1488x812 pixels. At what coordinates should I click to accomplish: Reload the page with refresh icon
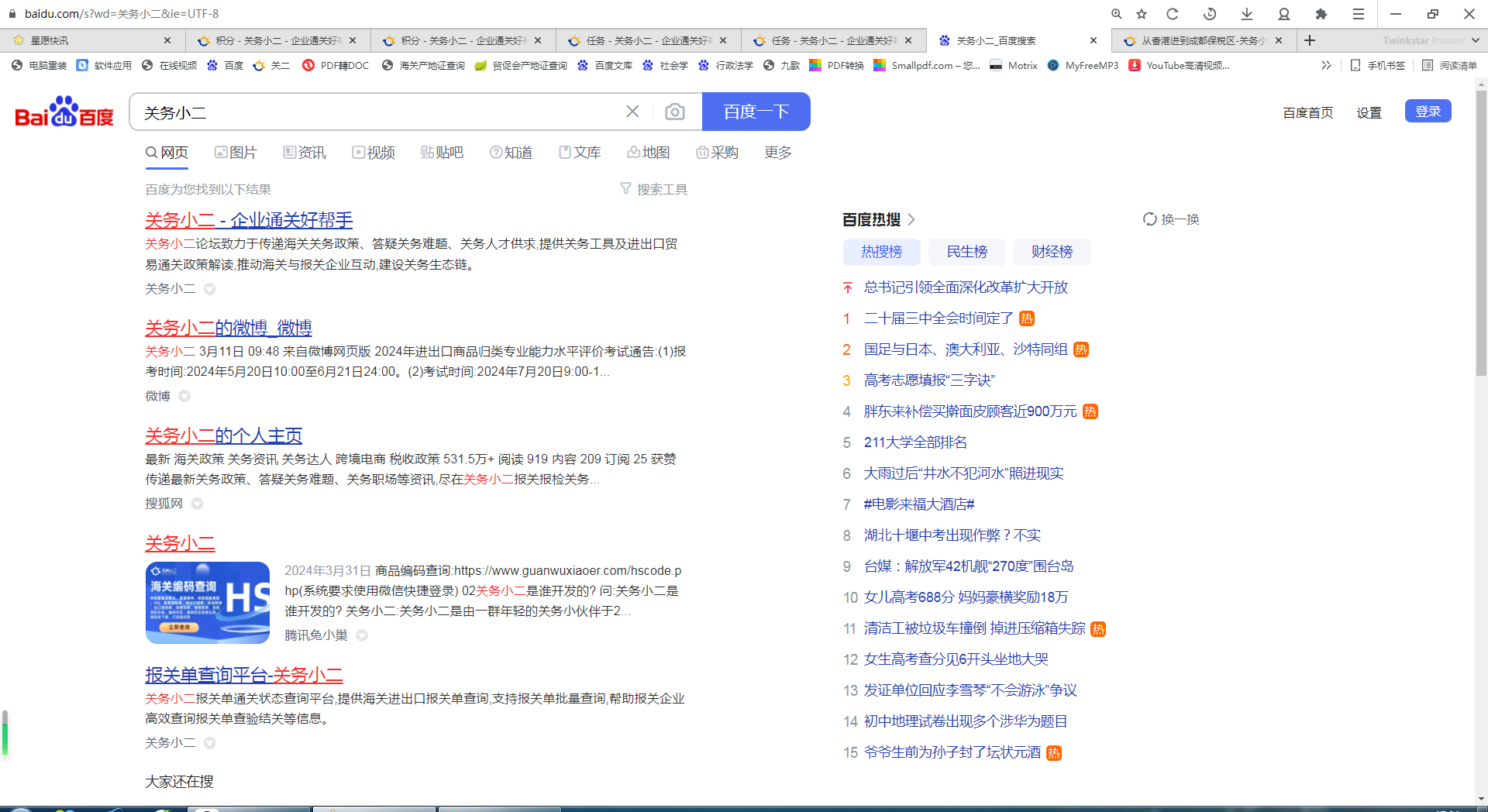tap(1173, 14)
